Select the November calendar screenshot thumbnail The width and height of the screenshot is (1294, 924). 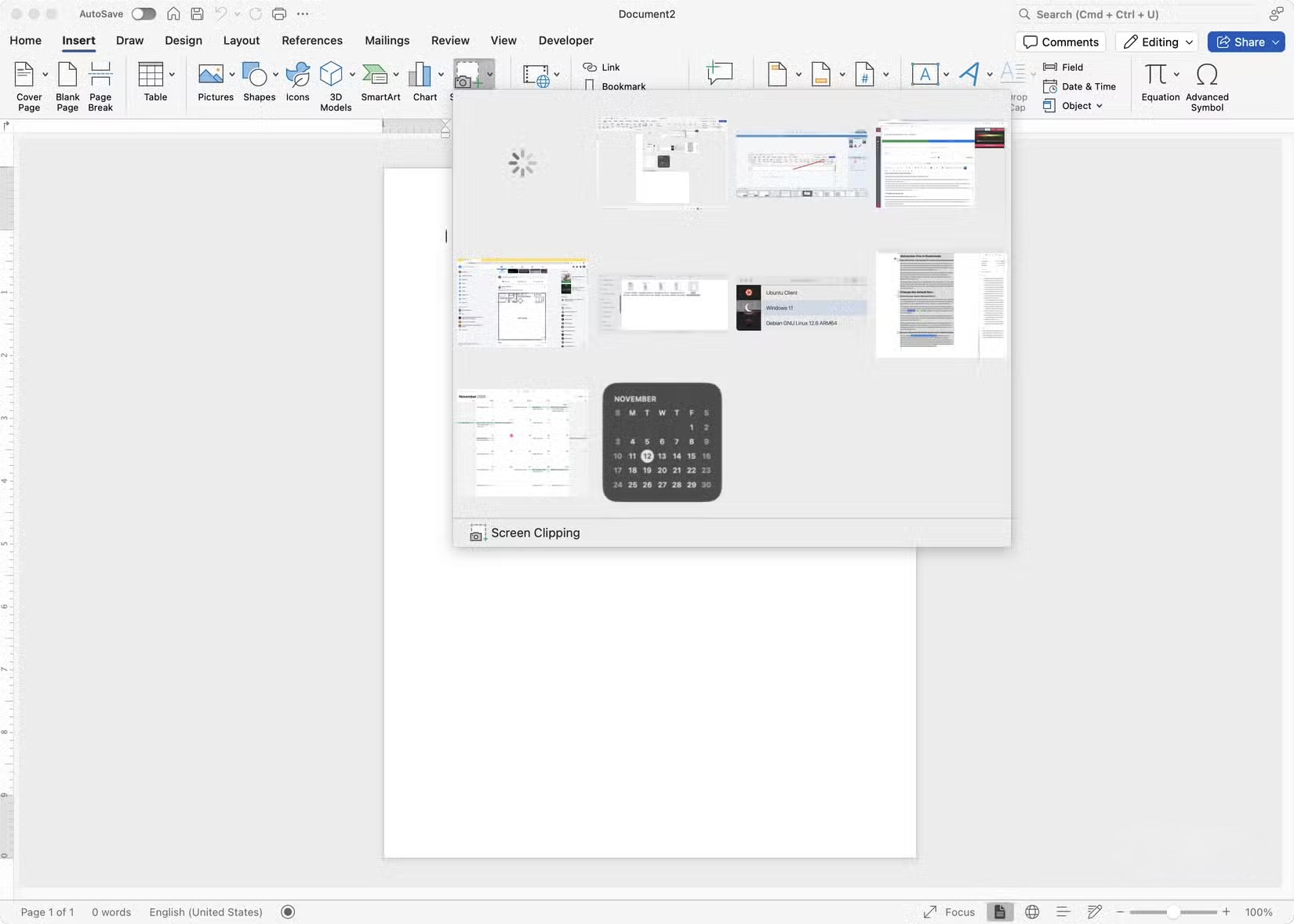click(x=661, y=442)
